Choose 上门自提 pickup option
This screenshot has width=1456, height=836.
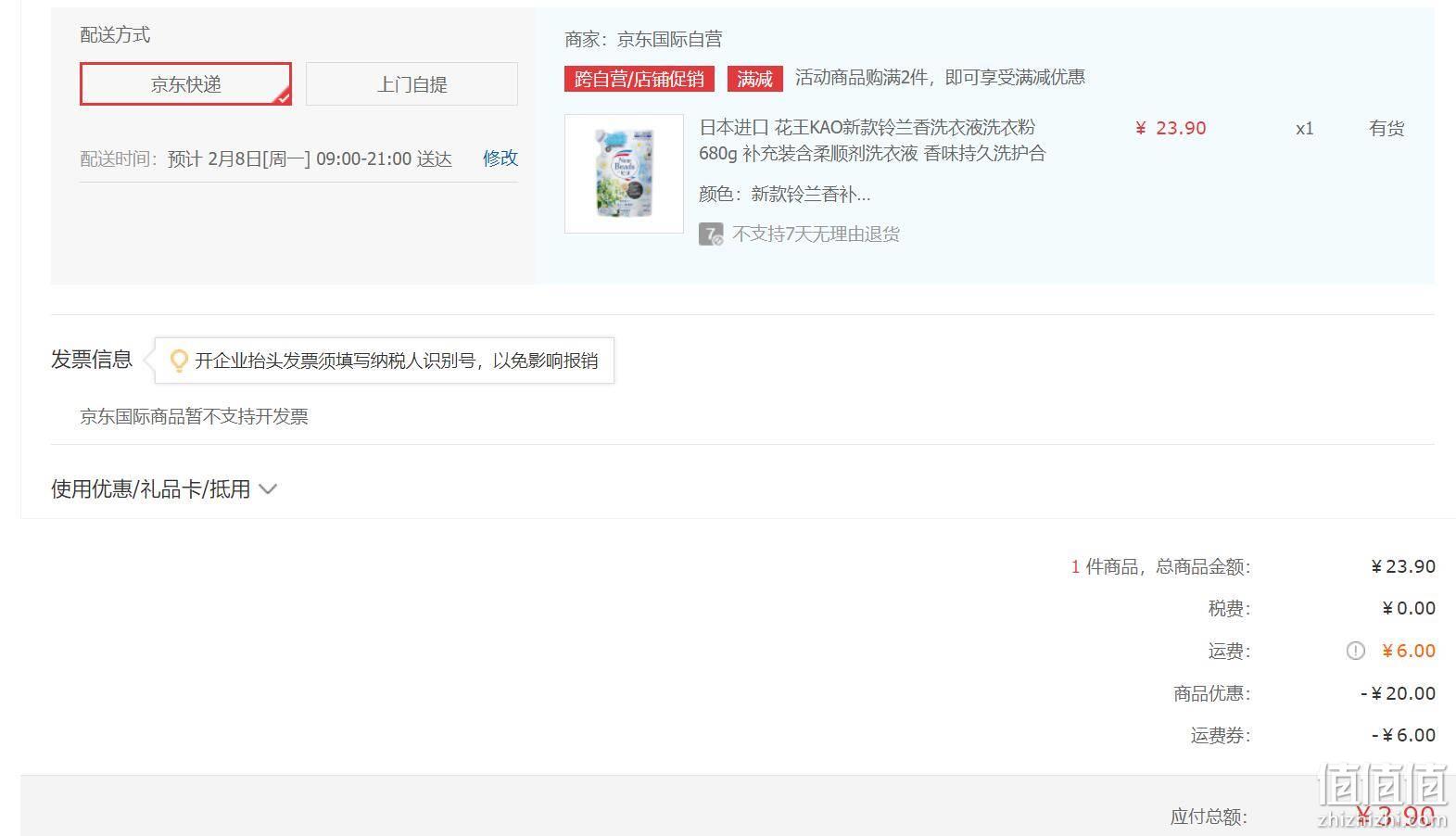(x=411, y=84)
